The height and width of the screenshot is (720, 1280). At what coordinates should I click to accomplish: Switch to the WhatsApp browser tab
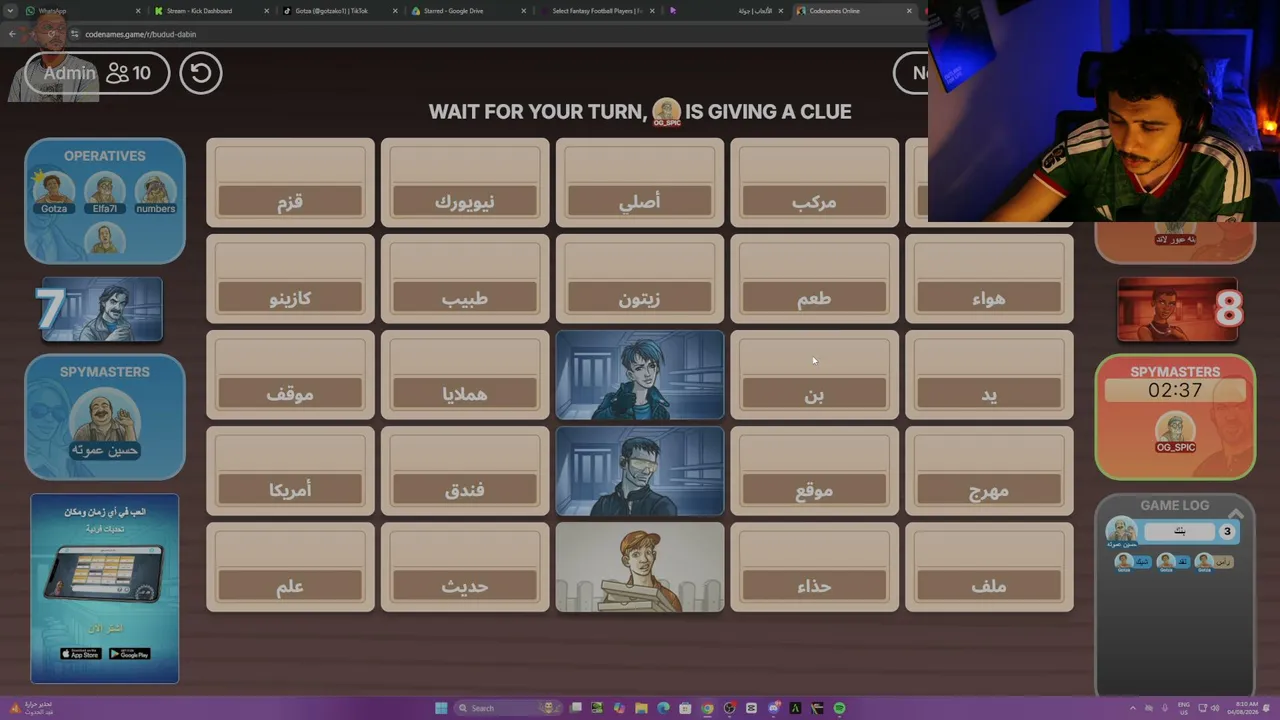tap(83, 11)
